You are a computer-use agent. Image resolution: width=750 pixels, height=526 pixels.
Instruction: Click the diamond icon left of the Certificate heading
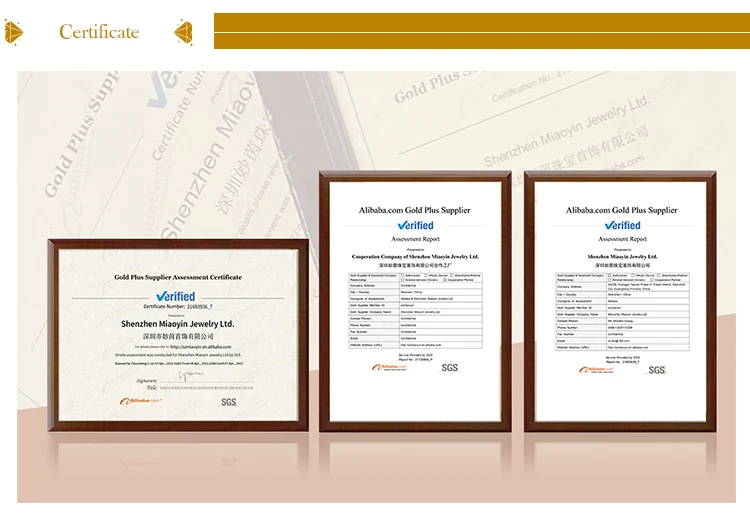click(x=13, y=32)
